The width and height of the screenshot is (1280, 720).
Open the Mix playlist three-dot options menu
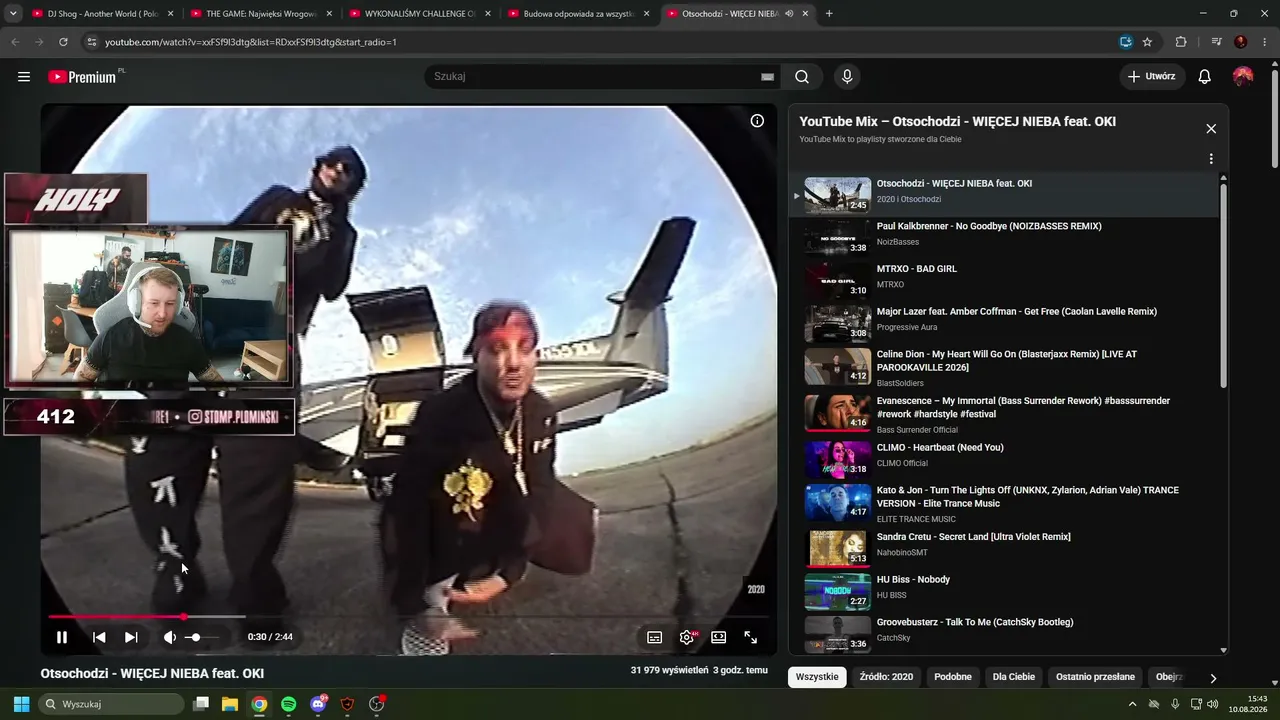tap(1211, 159)
